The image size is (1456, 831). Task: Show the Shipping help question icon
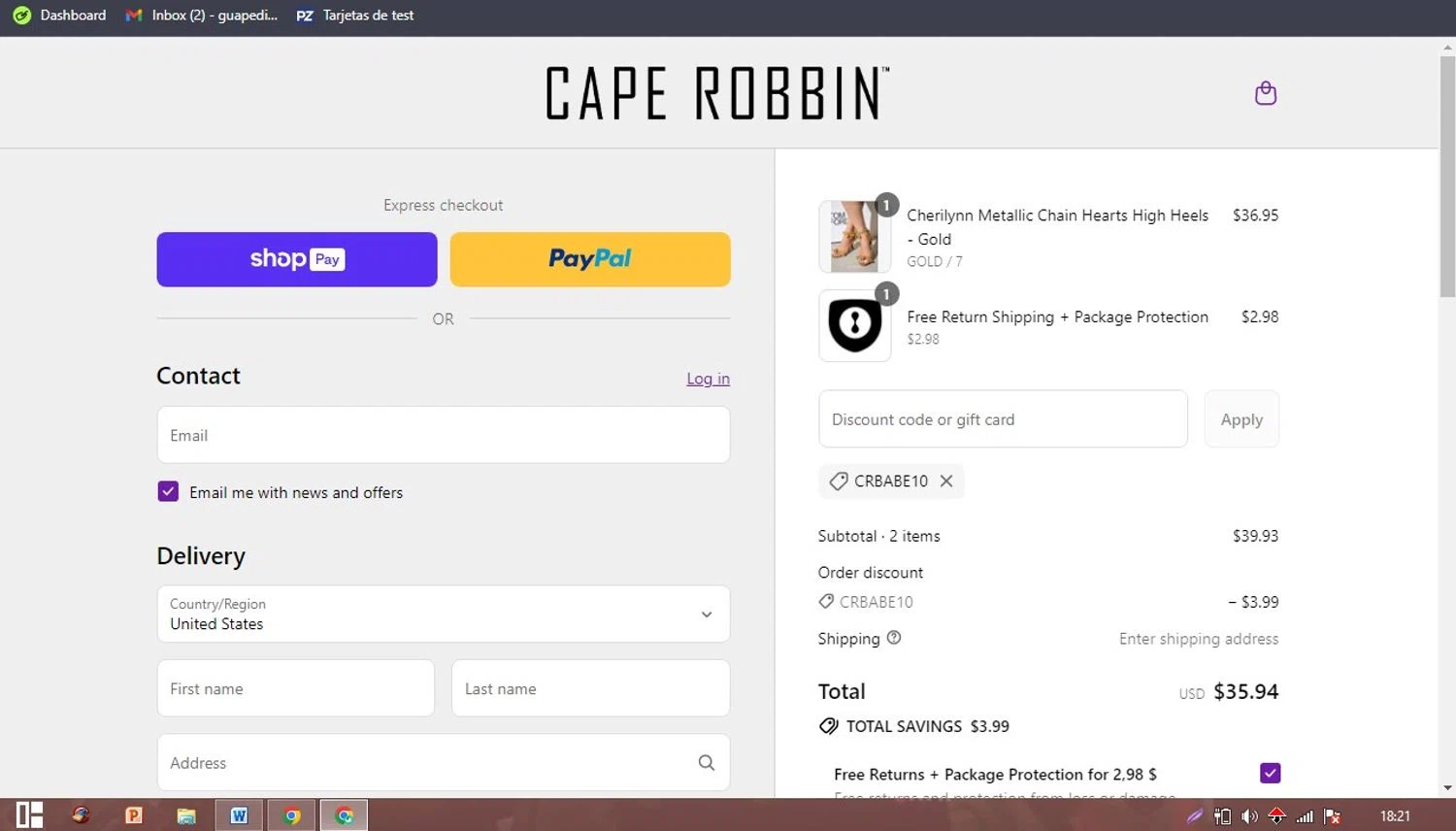(x=894, y=638)
